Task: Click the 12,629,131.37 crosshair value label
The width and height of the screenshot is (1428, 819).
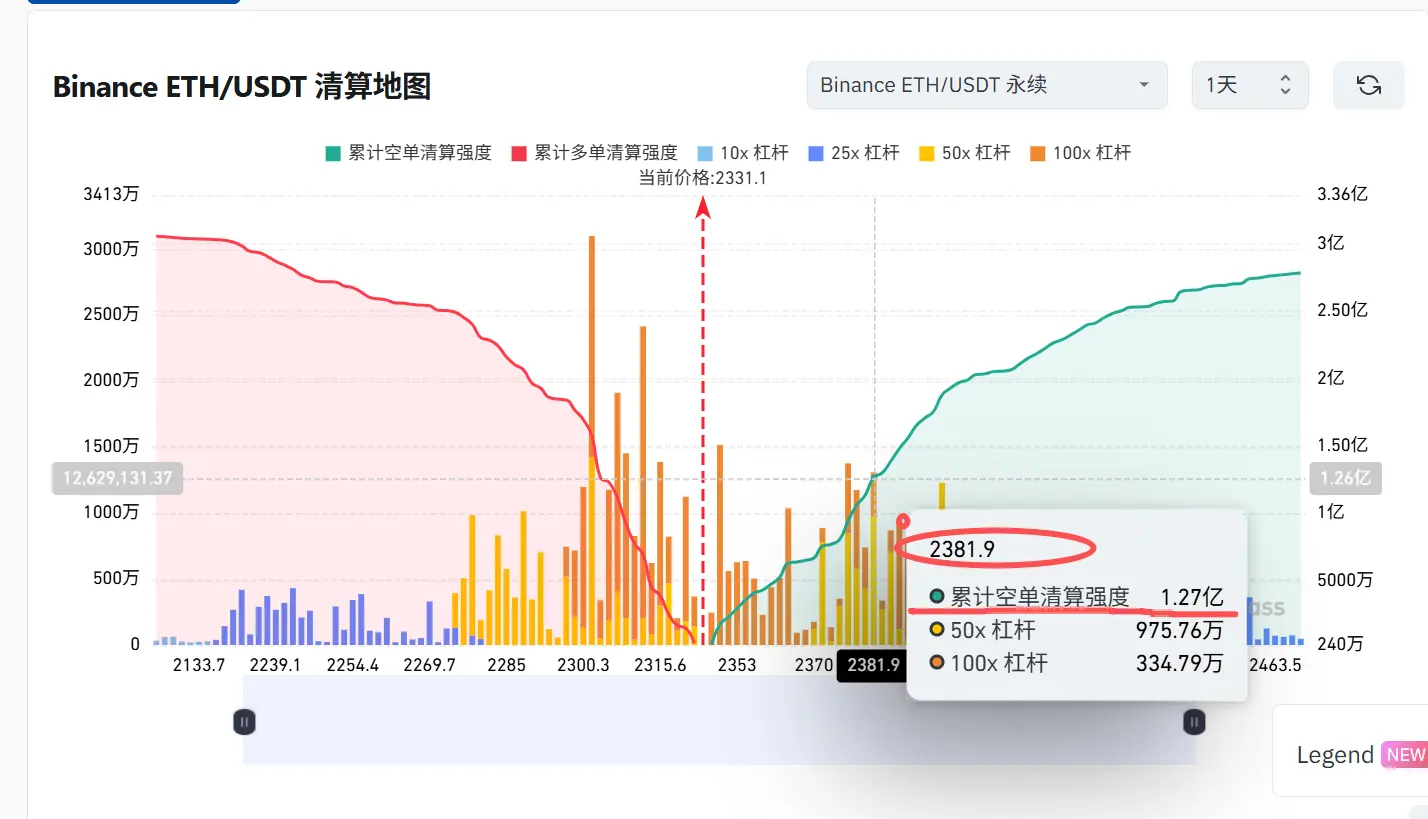Action: 118,479
